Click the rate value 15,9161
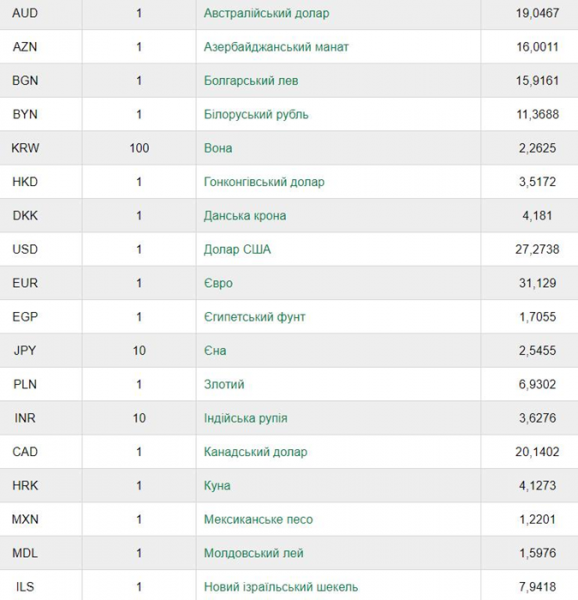578x600 pixels. pos(537,81)
